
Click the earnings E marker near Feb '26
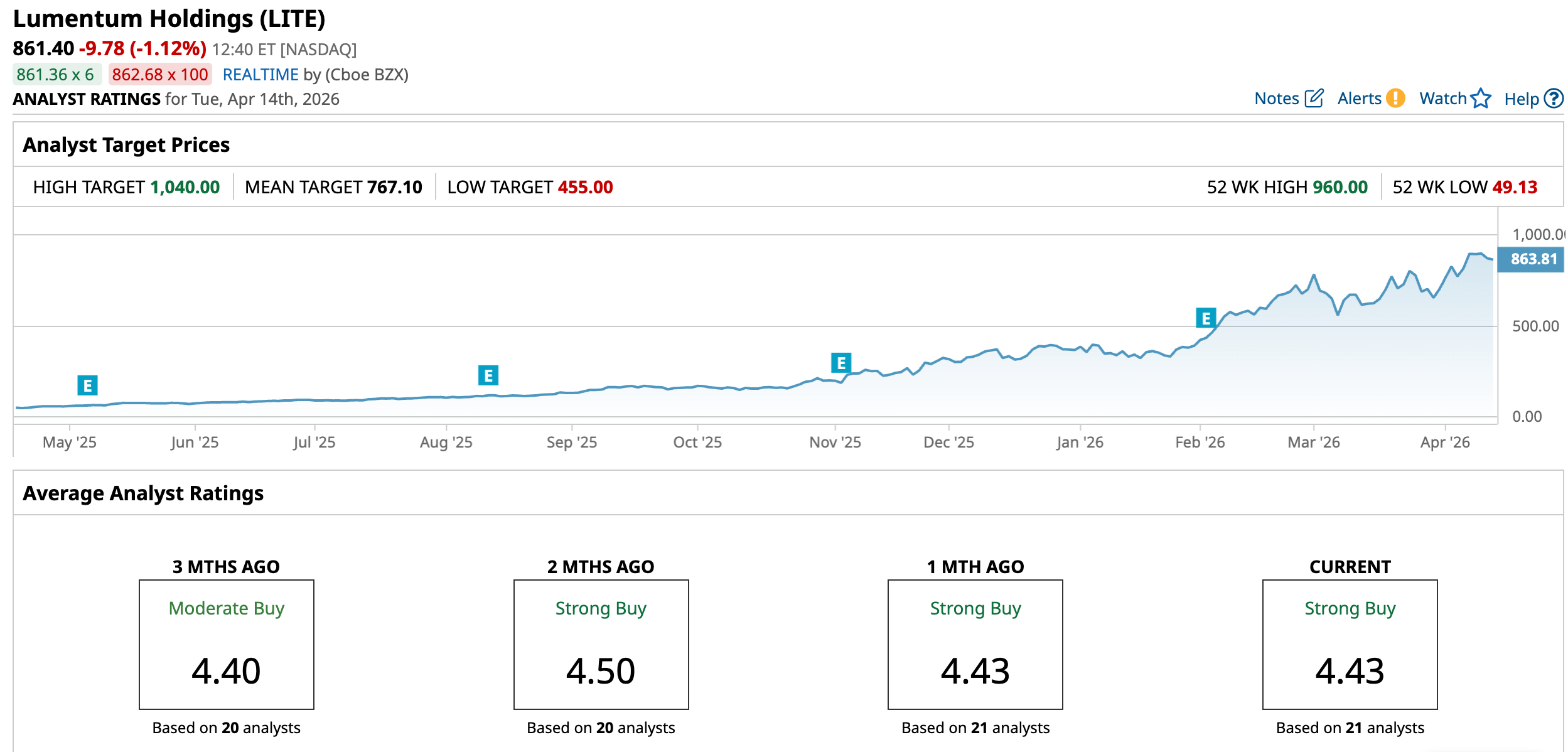tap(1205, 318)
